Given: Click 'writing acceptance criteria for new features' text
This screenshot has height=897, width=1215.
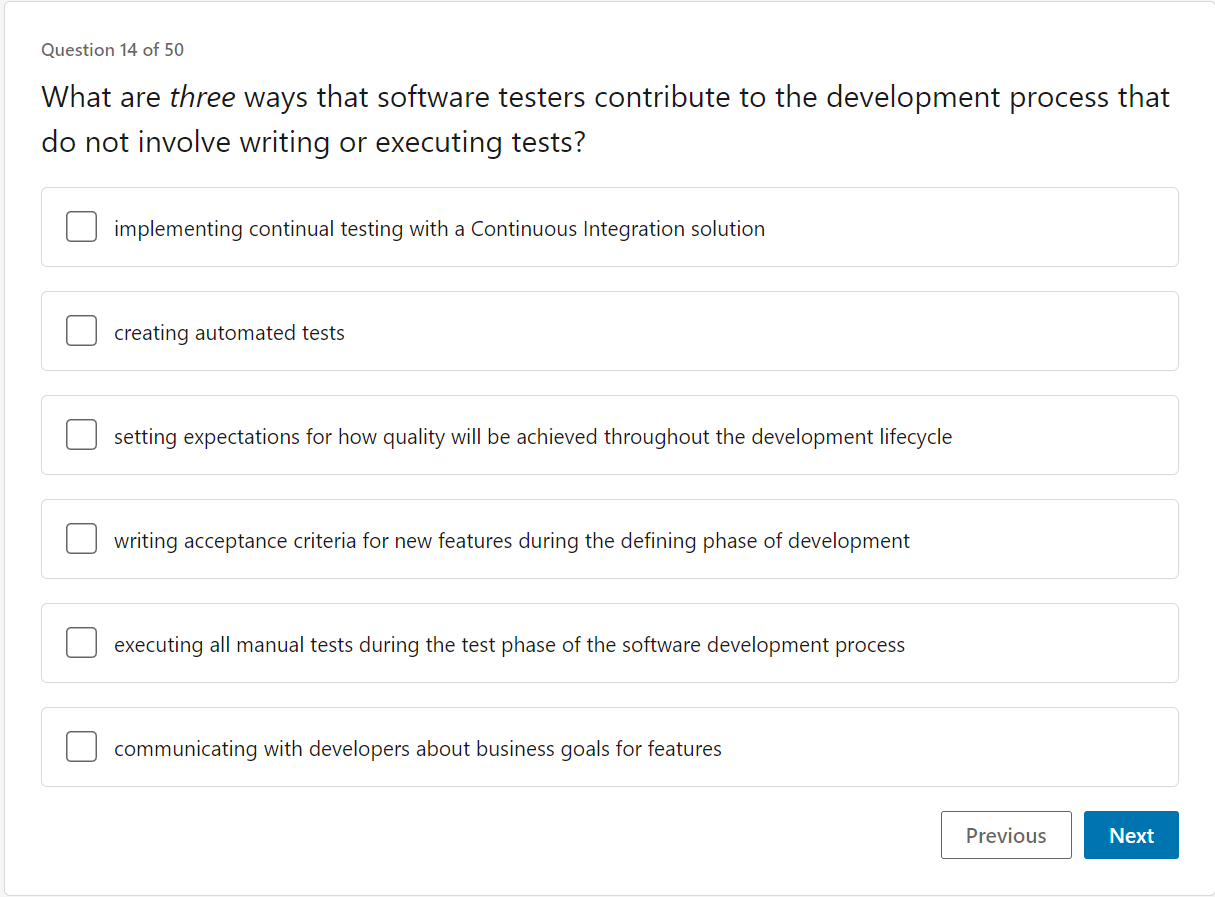Looking at the screenshot, I should click(x=511, y=541).
